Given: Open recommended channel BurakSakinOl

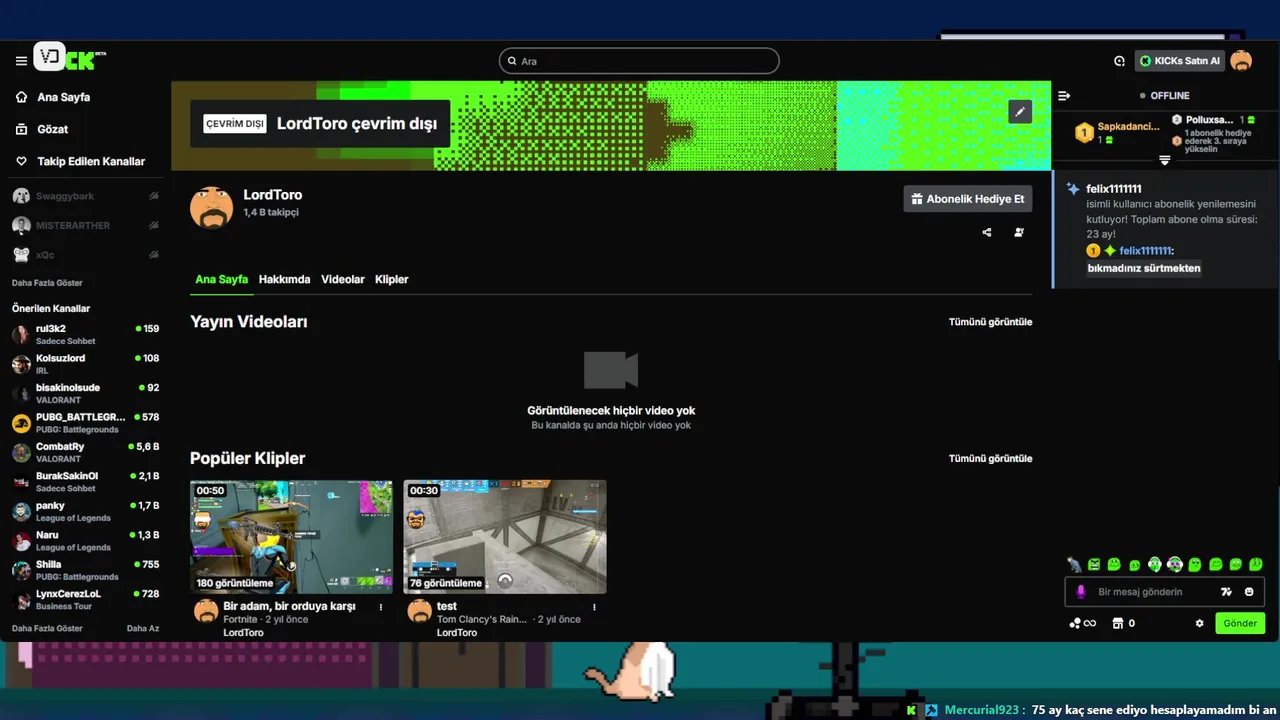Looking at the screenshot, I should point(85,481).
